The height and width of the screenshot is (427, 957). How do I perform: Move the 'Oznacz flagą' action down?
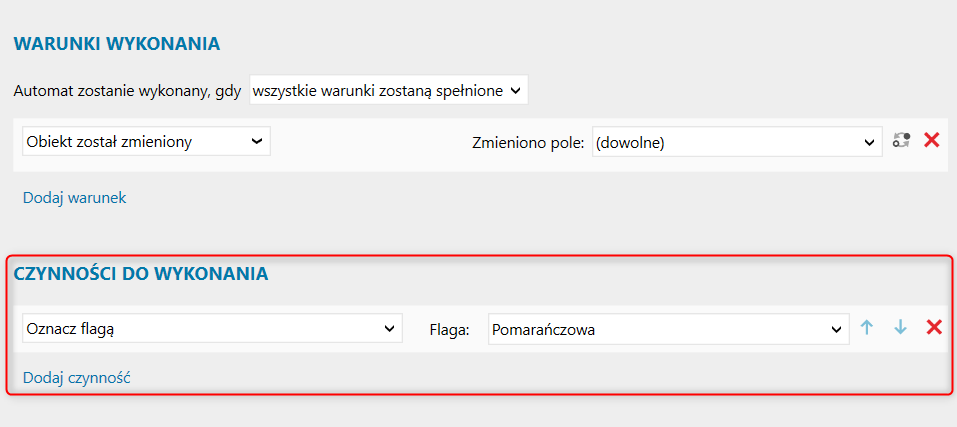coord(900,328)
